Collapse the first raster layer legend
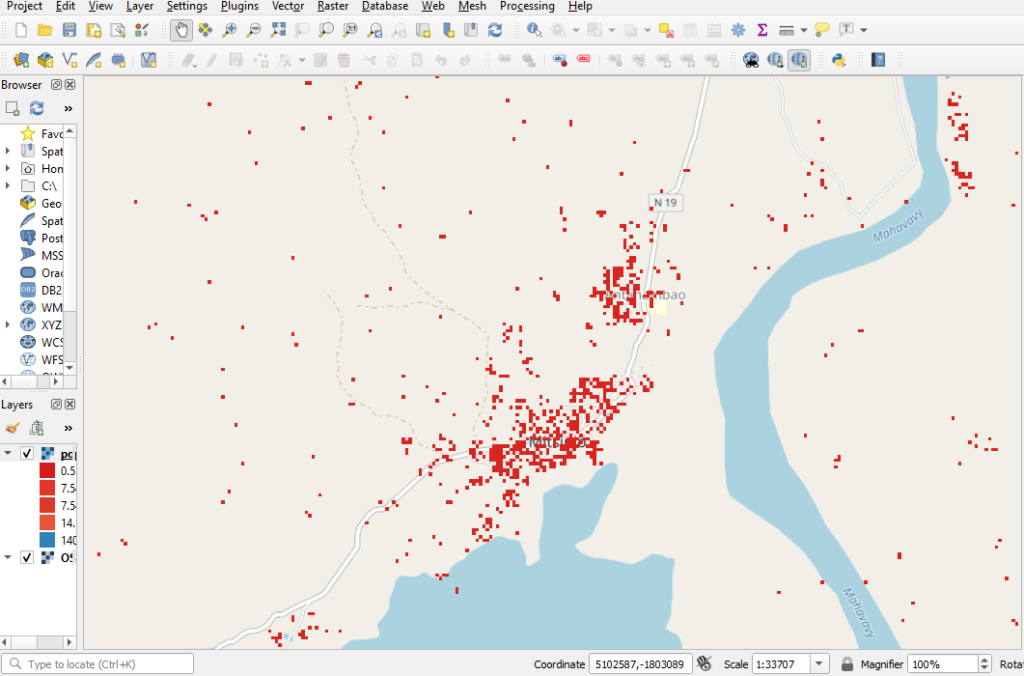The image size is (1024, 676). point(8,454)
